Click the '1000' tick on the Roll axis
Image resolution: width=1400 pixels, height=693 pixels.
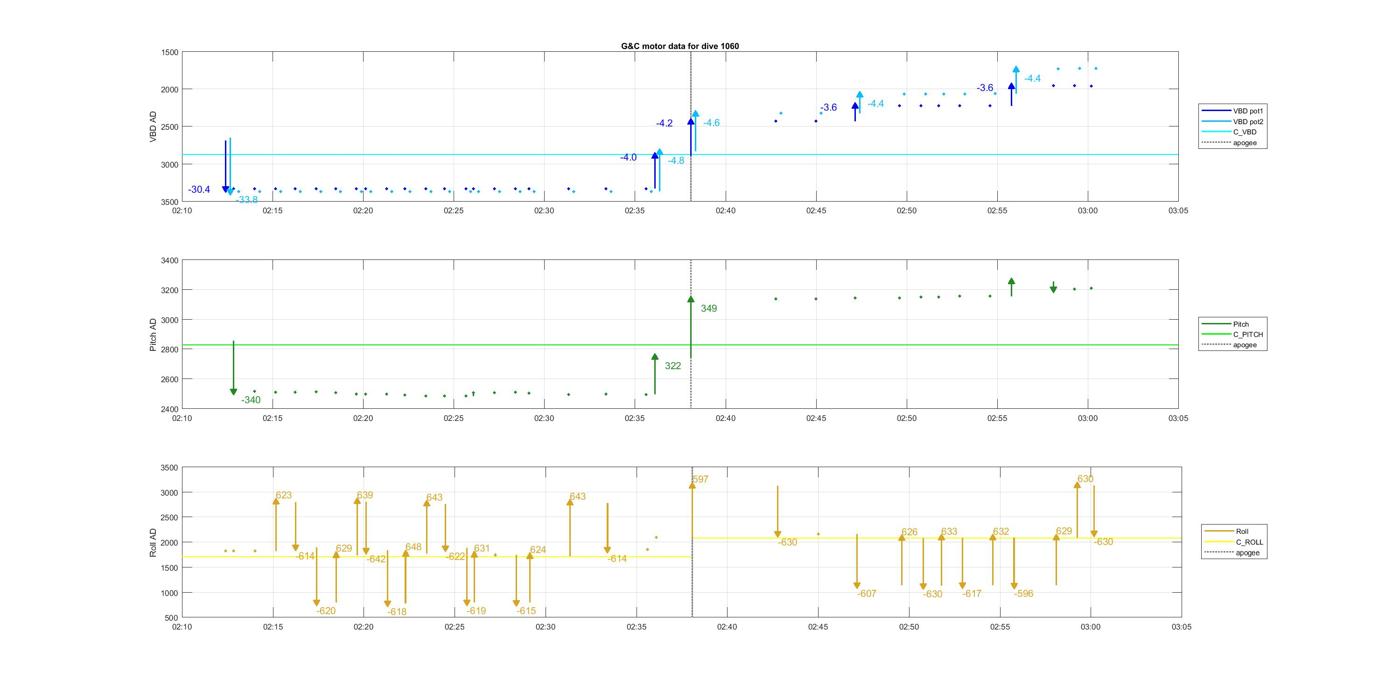[x=170, y=593]
